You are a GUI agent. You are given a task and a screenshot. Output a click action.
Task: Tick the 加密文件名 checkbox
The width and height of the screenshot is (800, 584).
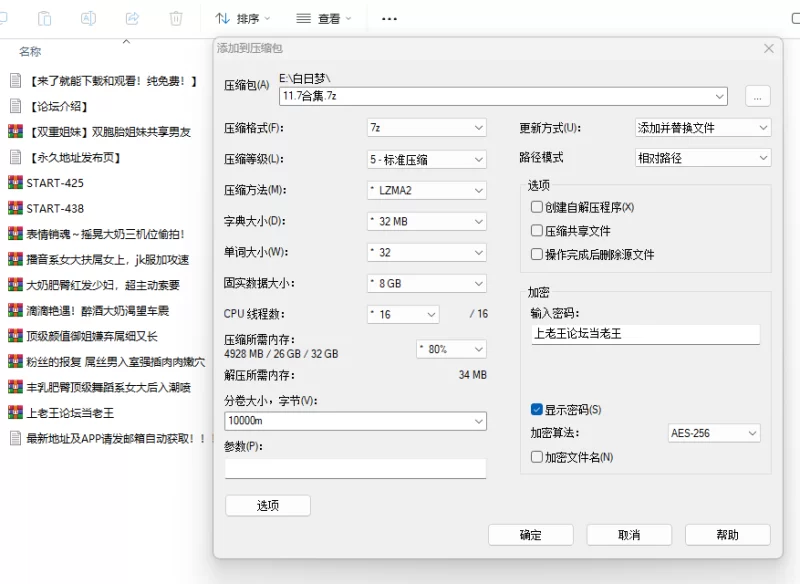coord(537,457)
